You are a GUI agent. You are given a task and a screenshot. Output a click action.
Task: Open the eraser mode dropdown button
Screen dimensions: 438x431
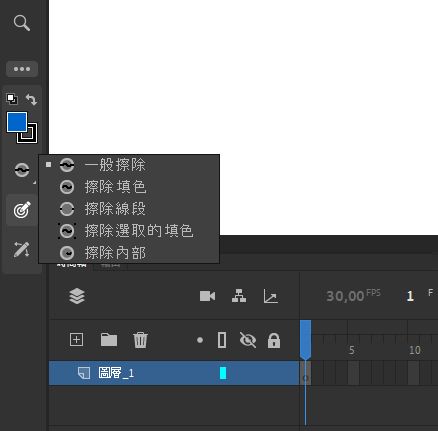point(22,170)
